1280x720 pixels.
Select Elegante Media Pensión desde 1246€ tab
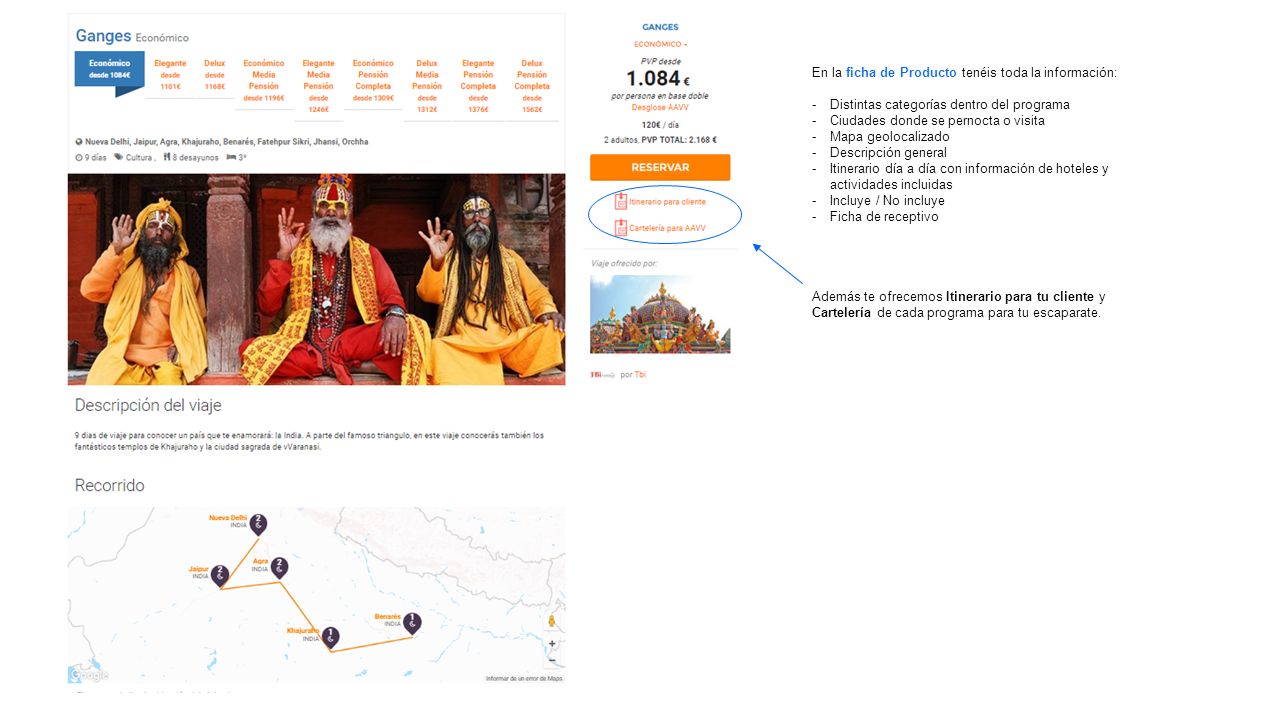coord(319,86)
